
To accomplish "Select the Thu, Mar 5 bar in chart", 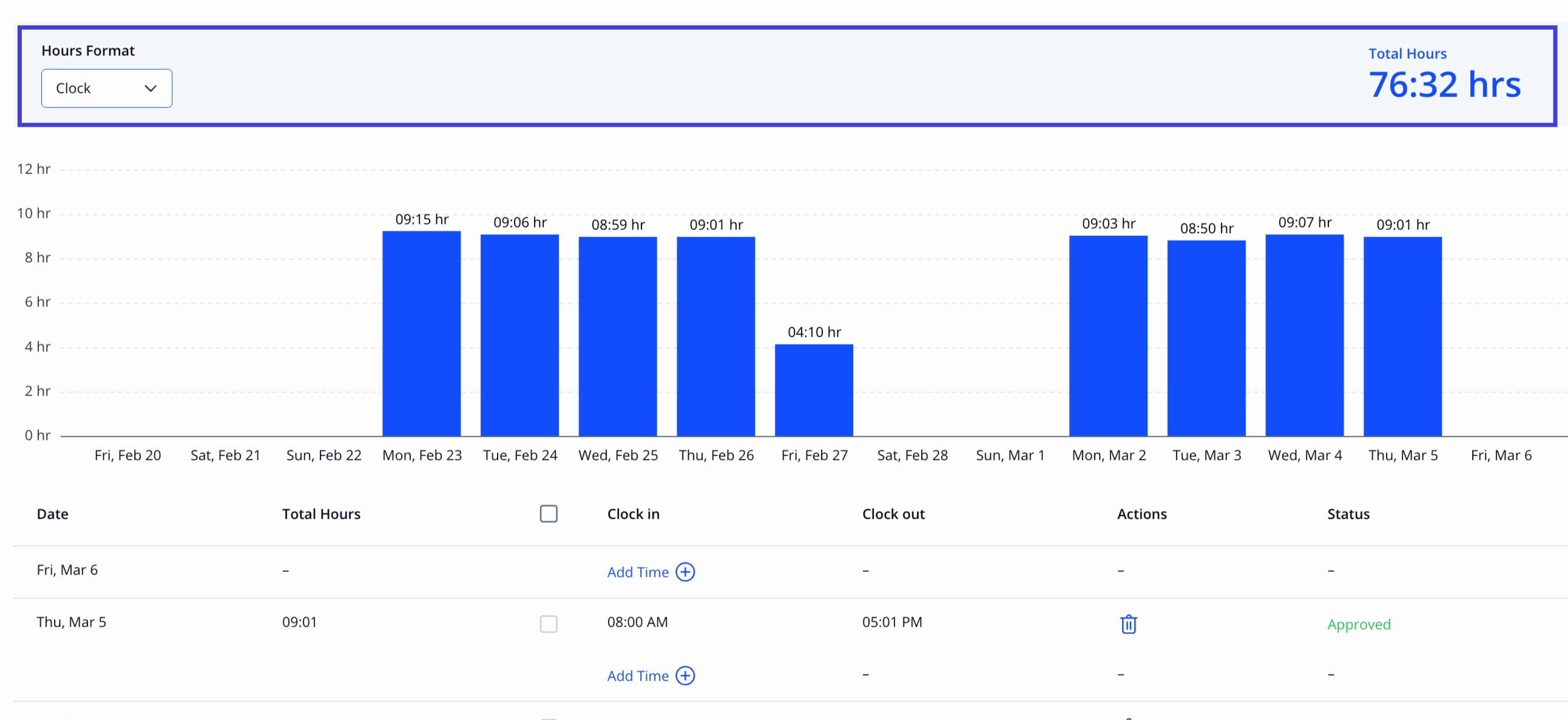I will tap(1402, 337).
